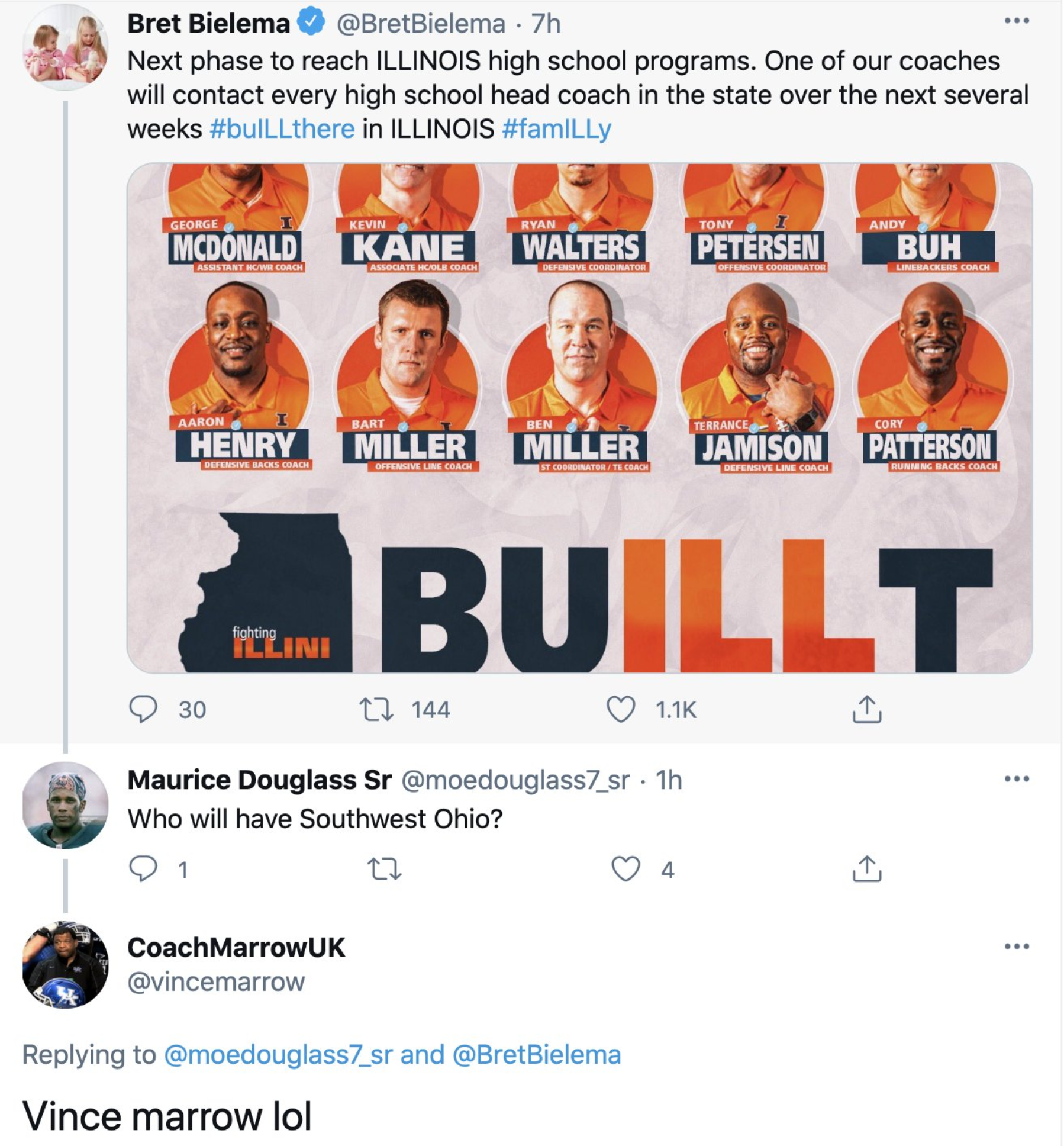Open the BUILLT coaching staff image

pyautogui.click(x=580, y=418)
